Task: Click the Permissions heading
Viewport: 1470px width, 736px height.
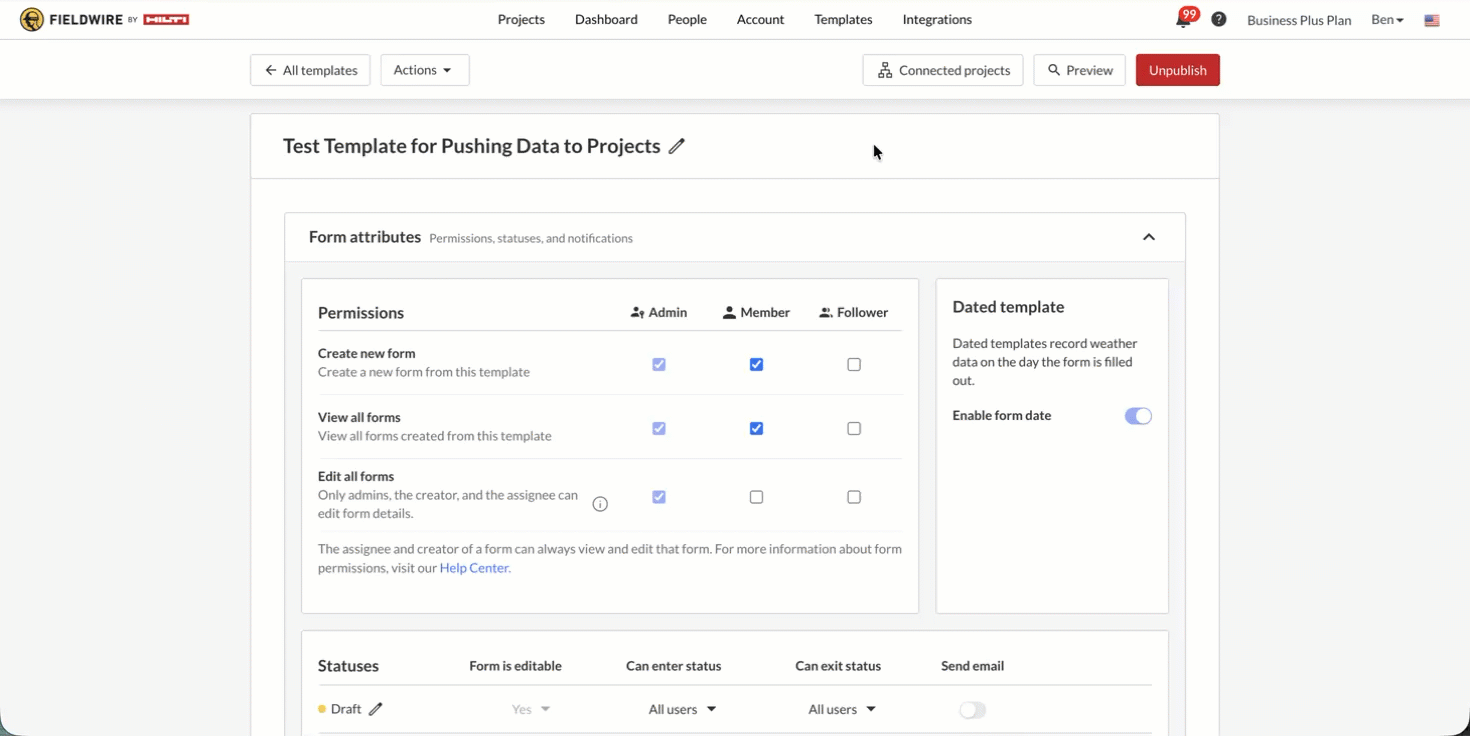Action: [361, 313]
